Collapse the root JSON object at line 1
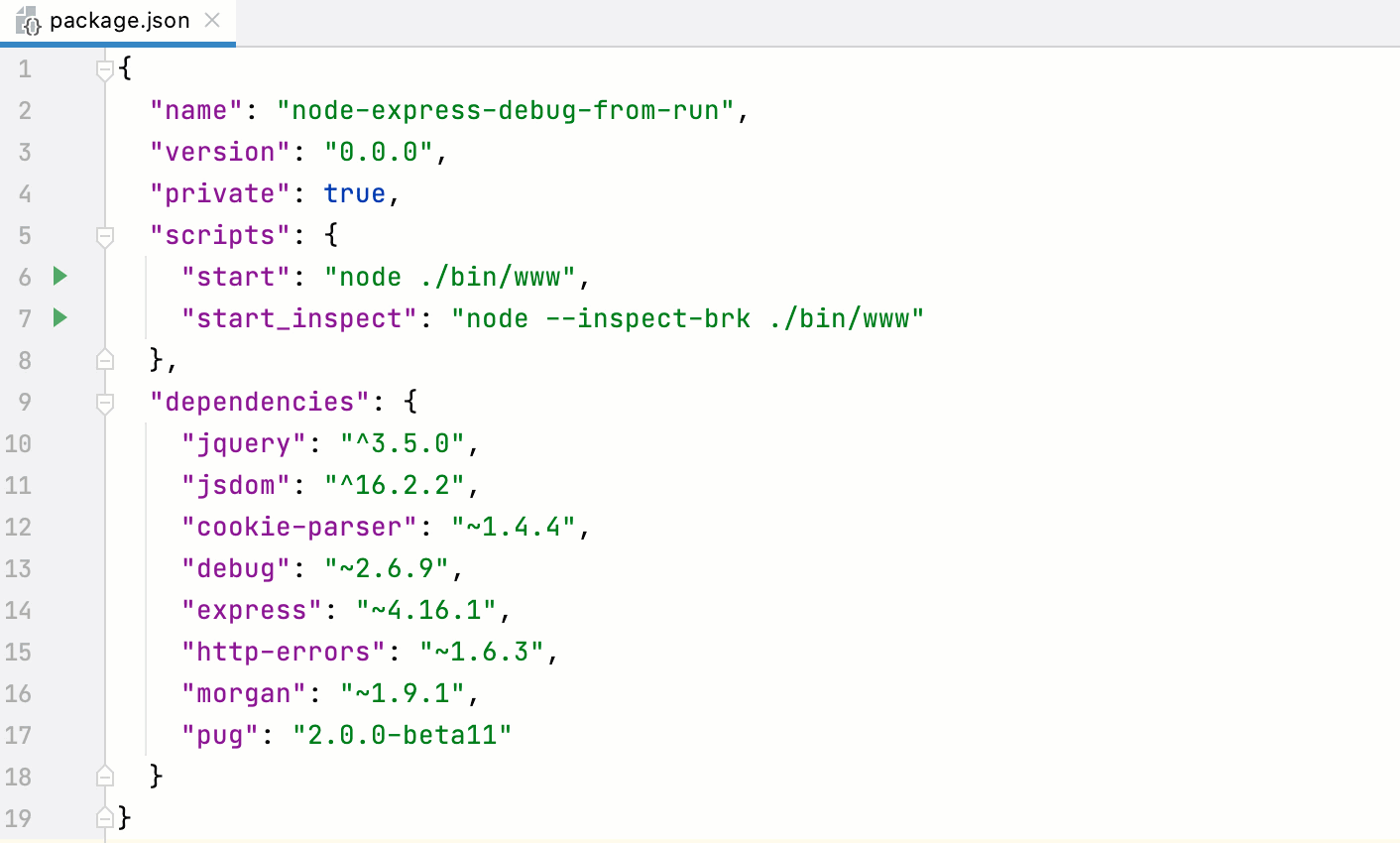Screen dimensions: 1400x843 (104, 67)
